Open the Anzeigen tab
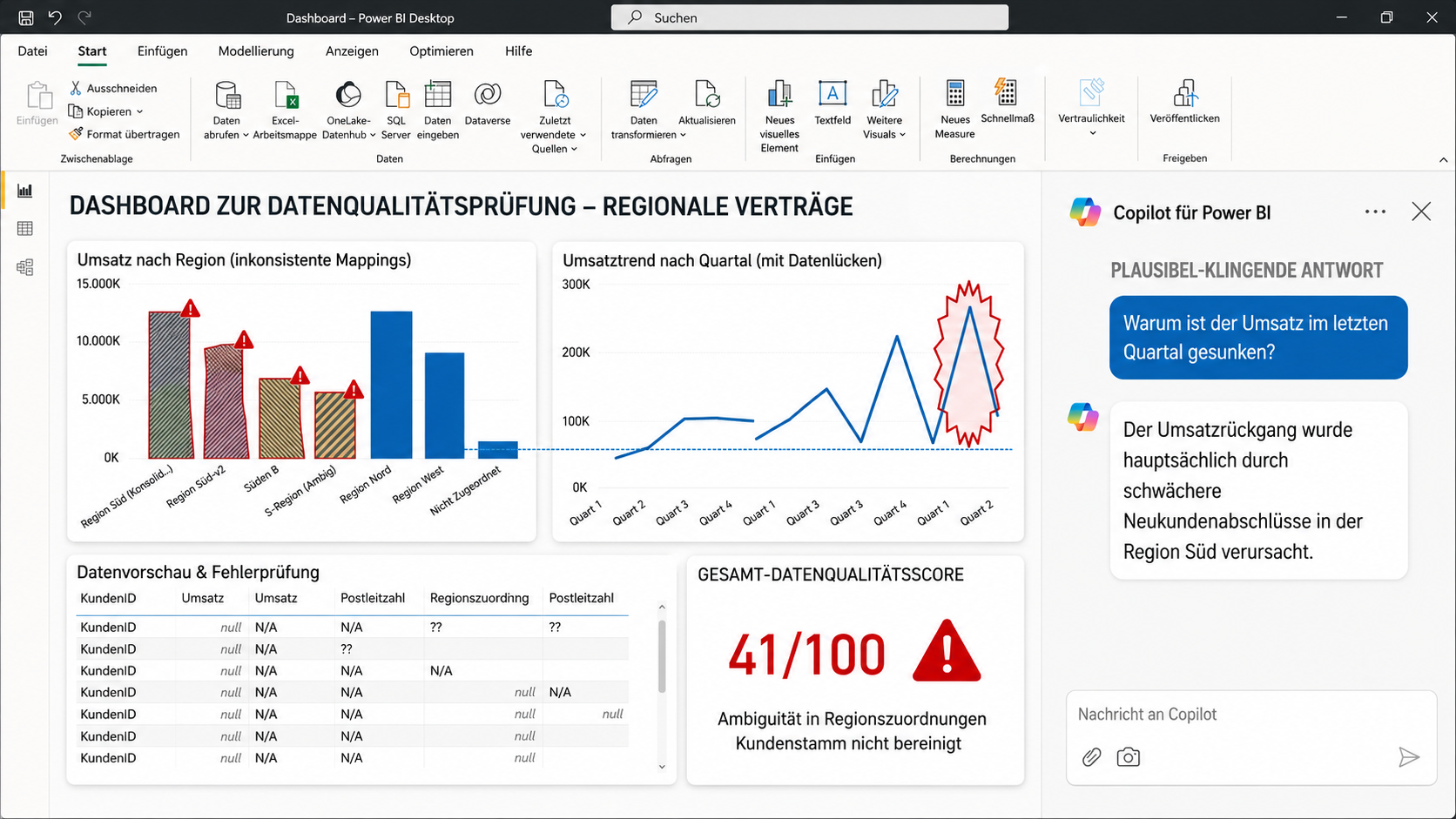The width and height of the screenshot is (1456, 819). [x=352, y=51]
